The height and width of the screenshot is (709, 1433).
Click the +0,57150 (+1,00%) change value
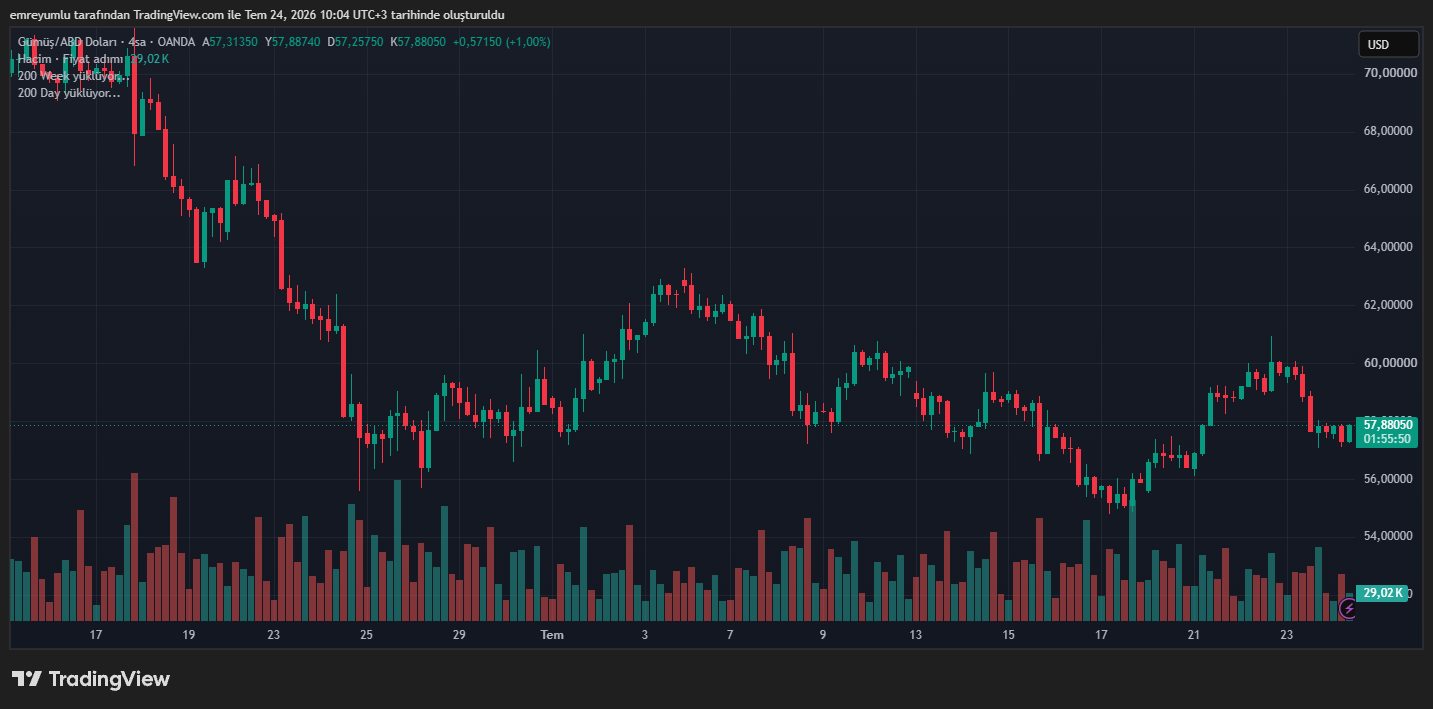pyautogui.click(x=501, y=42)
